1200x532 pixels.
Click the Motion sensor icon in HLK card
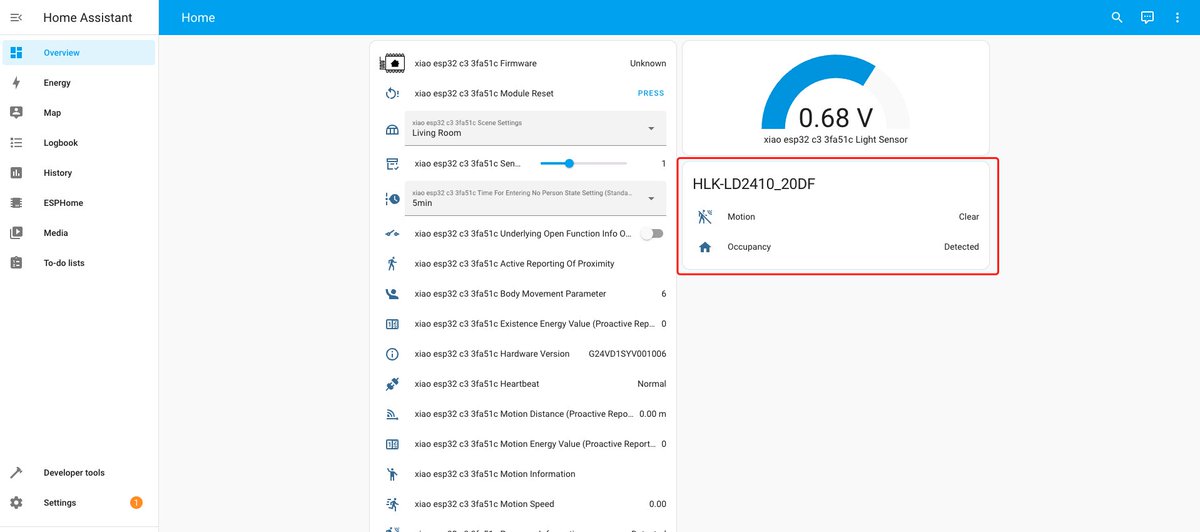pos(705,217)
